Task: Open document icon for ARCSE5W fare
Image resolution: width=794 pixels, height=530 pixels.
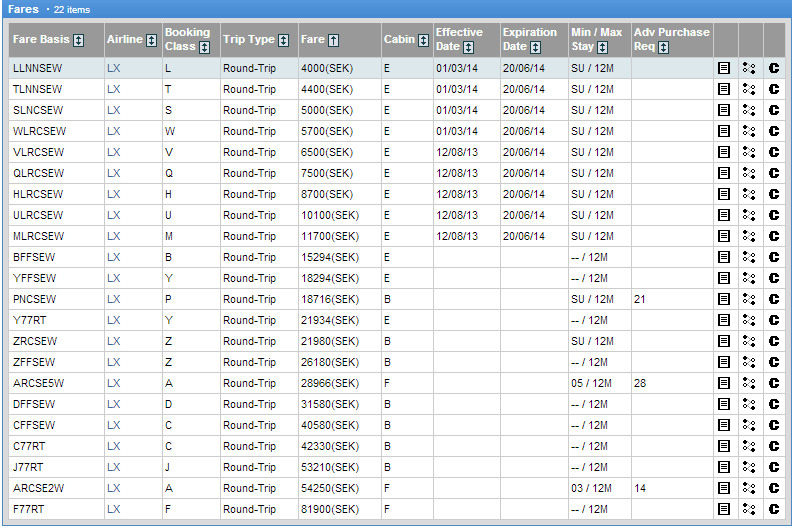Action: pos(724,383)
